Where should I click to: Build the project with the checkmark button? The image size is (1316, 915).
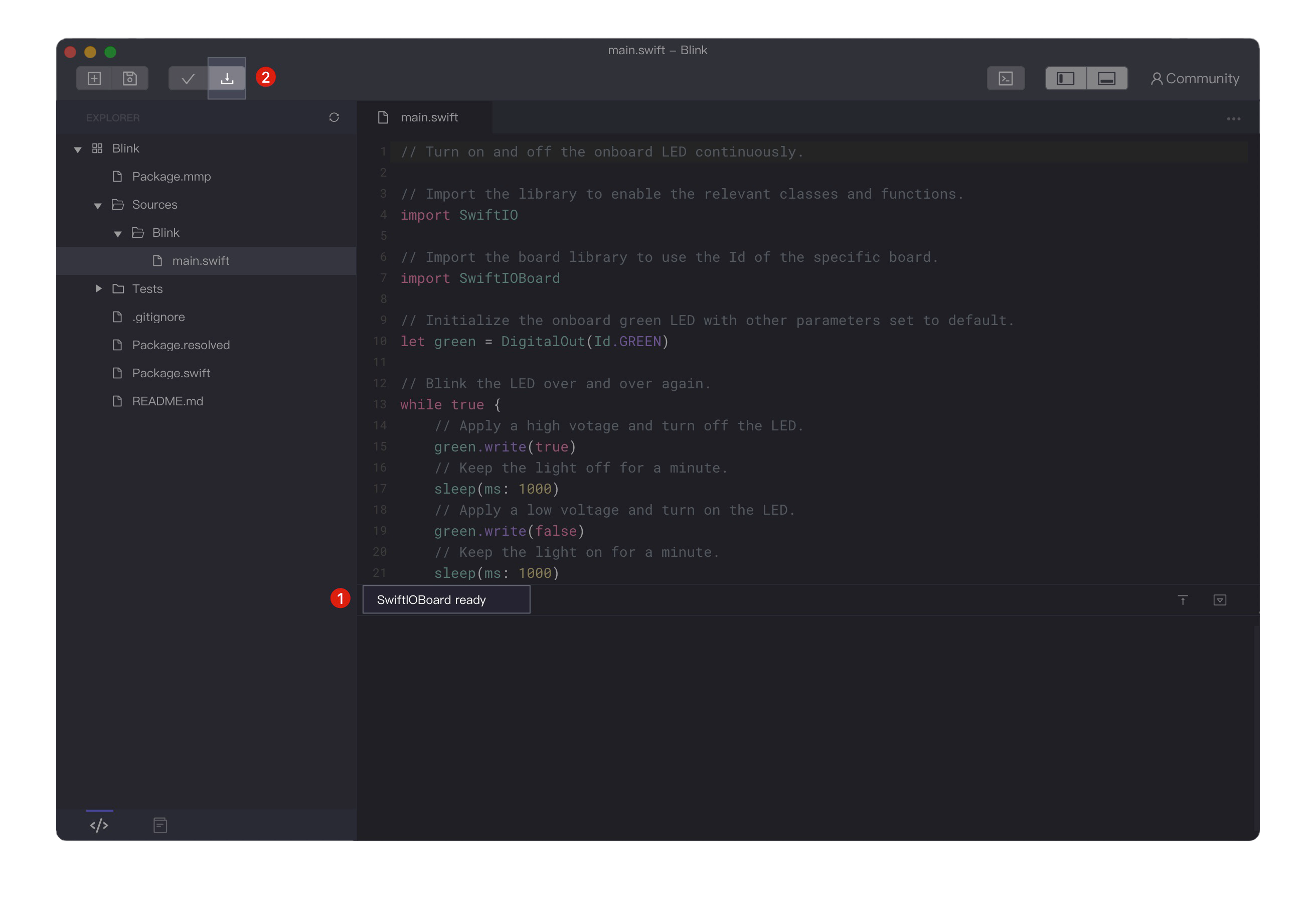(x=188, y=79)
